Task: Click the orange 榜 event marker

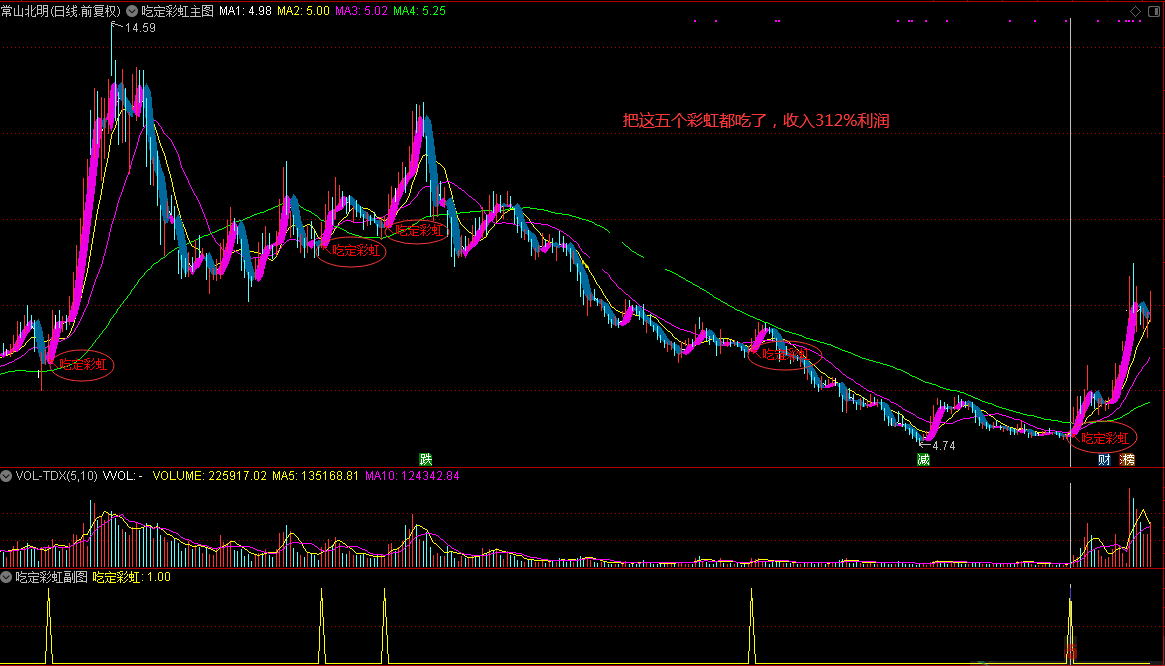Action: coord(1128,460)
